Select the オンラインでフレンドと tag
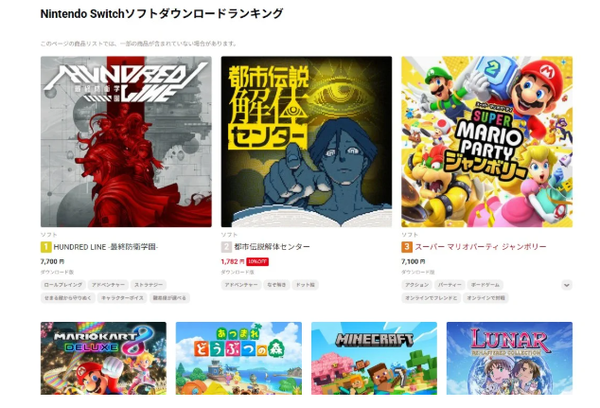 pos(431,298)
